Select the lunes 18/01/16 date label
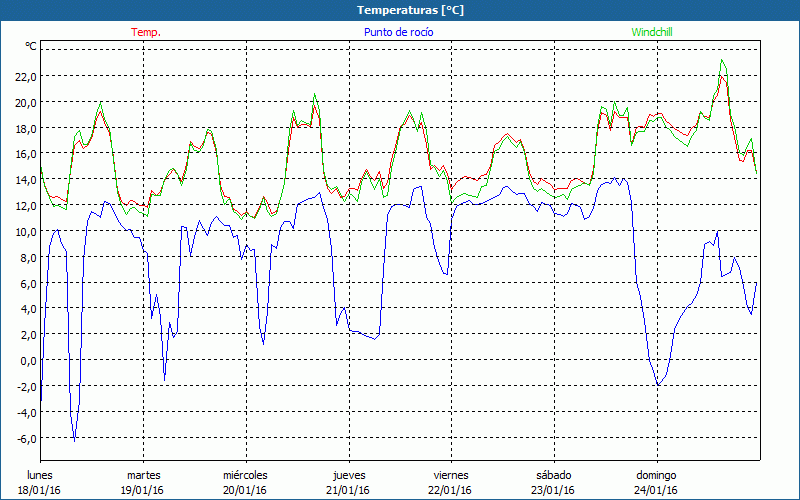 click(x=40, y=482)
